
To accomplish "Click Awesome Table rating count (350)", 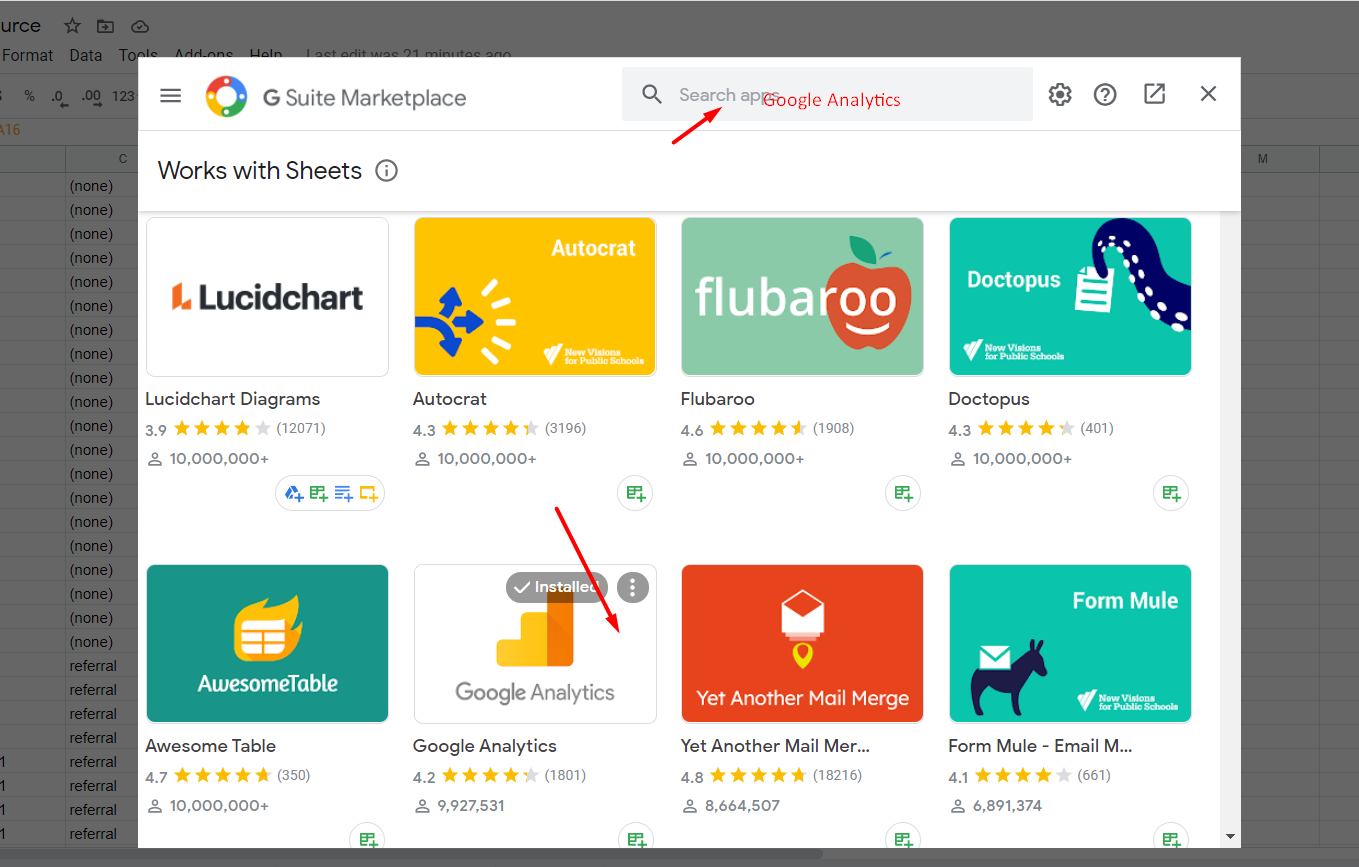I will click(293, 775).
